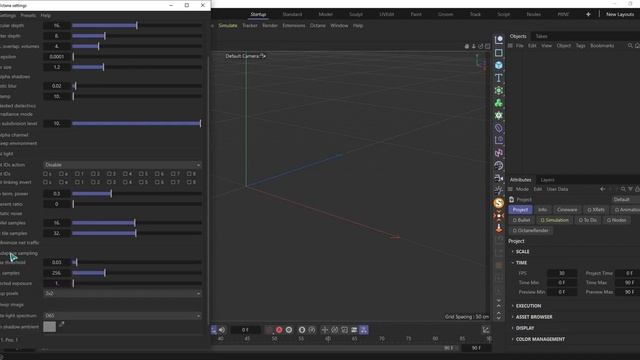The image size is (640, 360).
Task: Add a camera from the side palette
Action: point(499,178)
